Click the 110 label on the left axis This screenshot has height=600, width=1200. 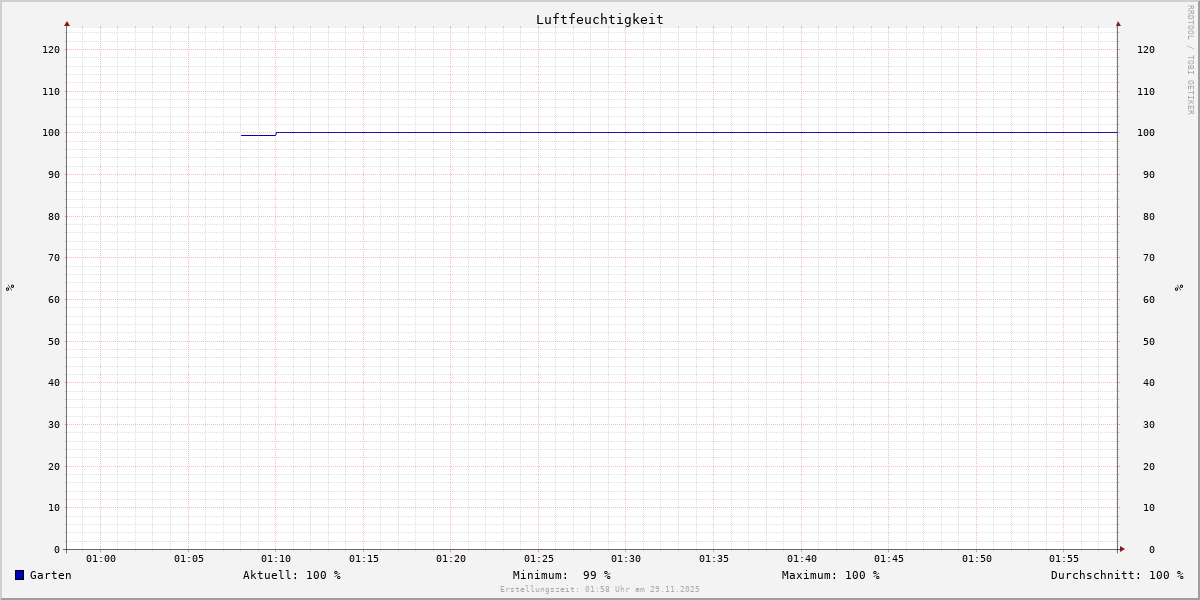tap(51, 92)
